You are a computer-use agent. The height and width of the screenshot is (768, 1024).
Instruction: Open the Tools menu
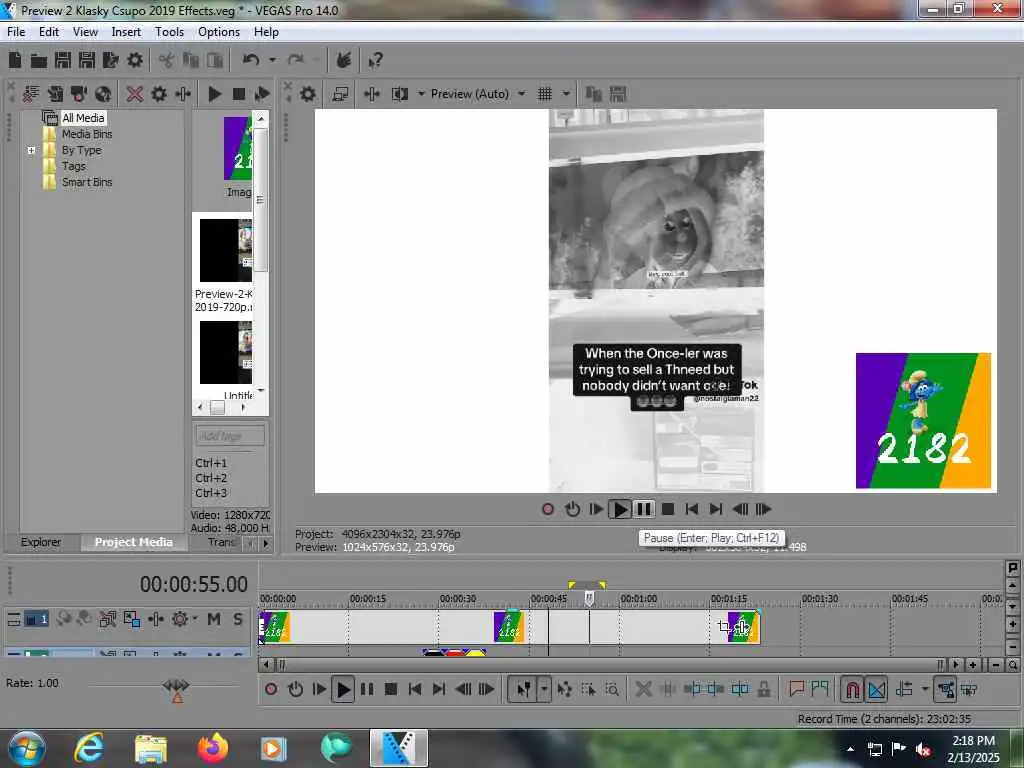(169, 32)
